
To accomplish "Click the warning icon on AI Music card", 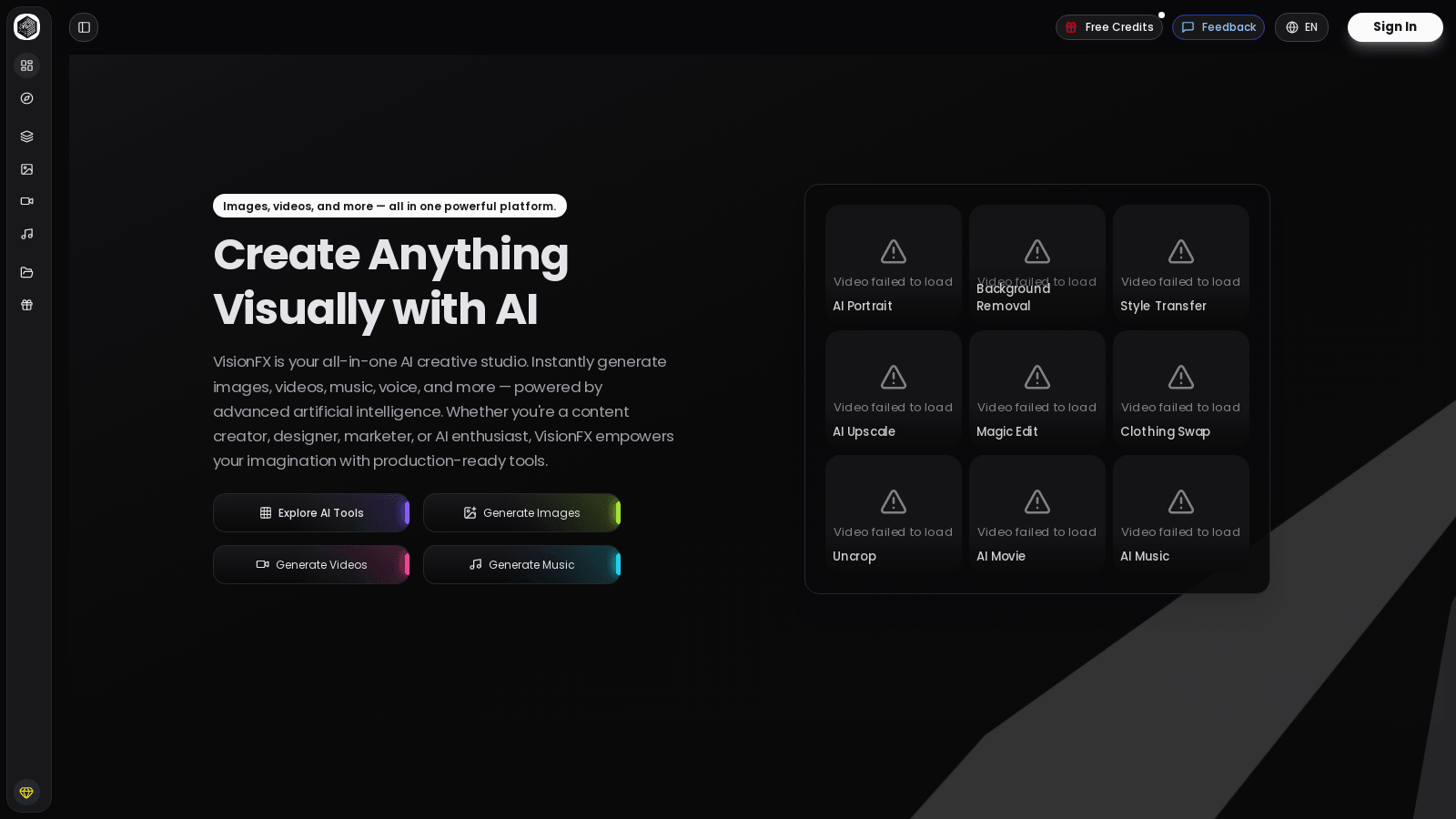I will point(1181,501).
